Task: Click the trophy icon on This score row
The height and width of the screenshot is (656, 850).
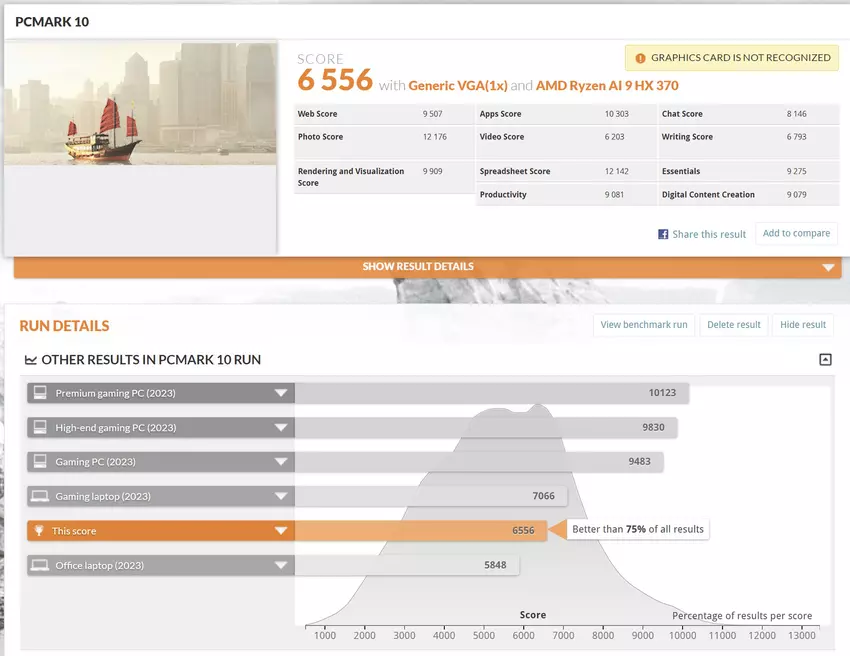Action: click(x=40, y=531)
